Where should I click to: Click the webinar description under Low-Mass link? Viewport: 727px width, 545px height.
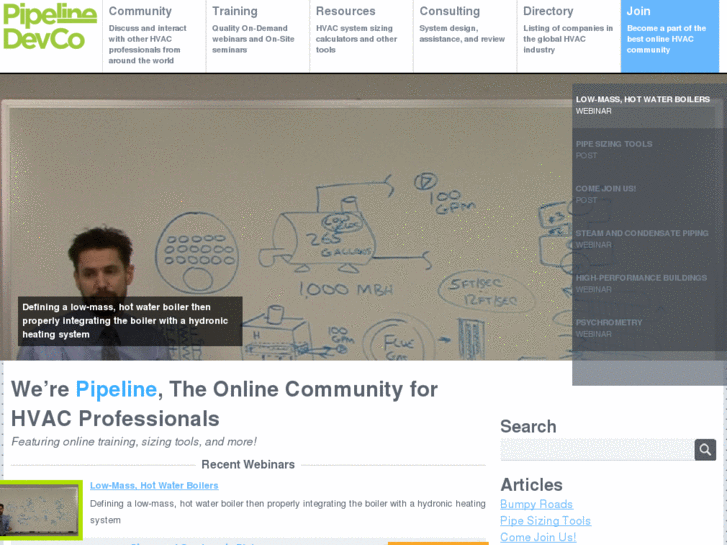[287, 512]
